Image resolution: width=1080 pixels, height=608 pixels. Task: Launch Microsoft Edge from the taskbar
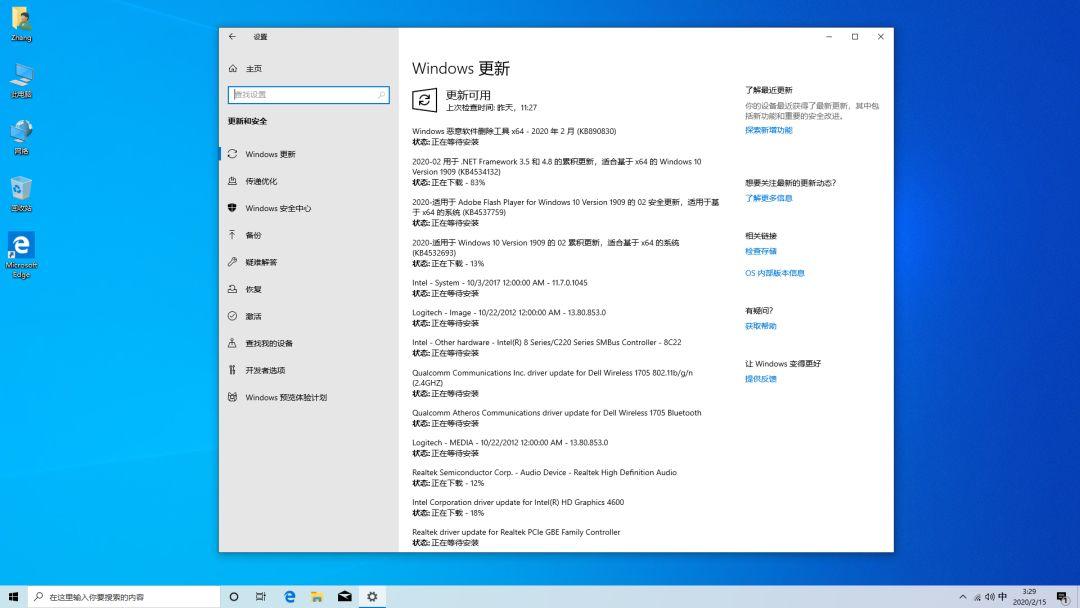[x=288, y=595]
